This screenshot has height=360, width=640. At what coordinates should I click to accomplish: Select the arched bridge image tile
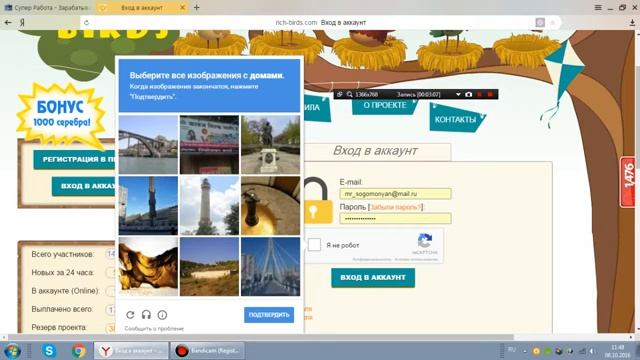[x=148, y=144]
